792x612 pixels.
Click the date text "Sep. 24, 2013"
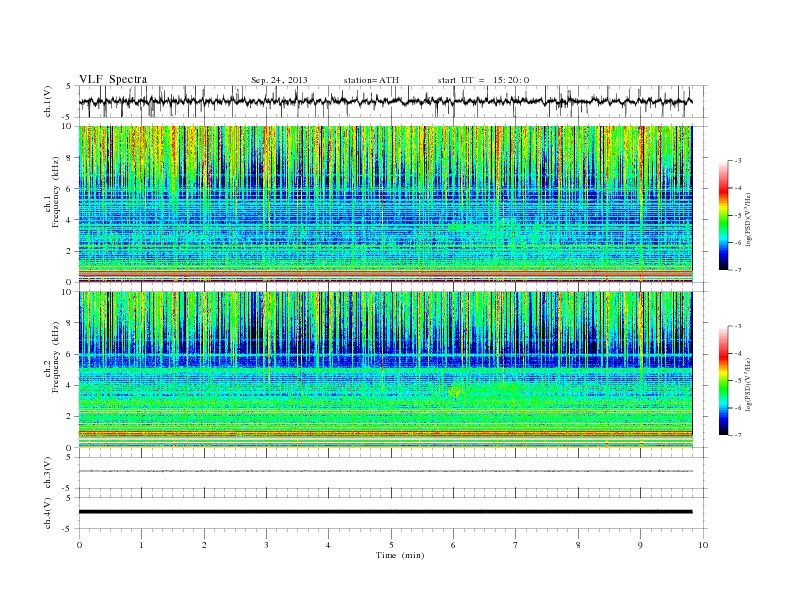tap(279, 80)
